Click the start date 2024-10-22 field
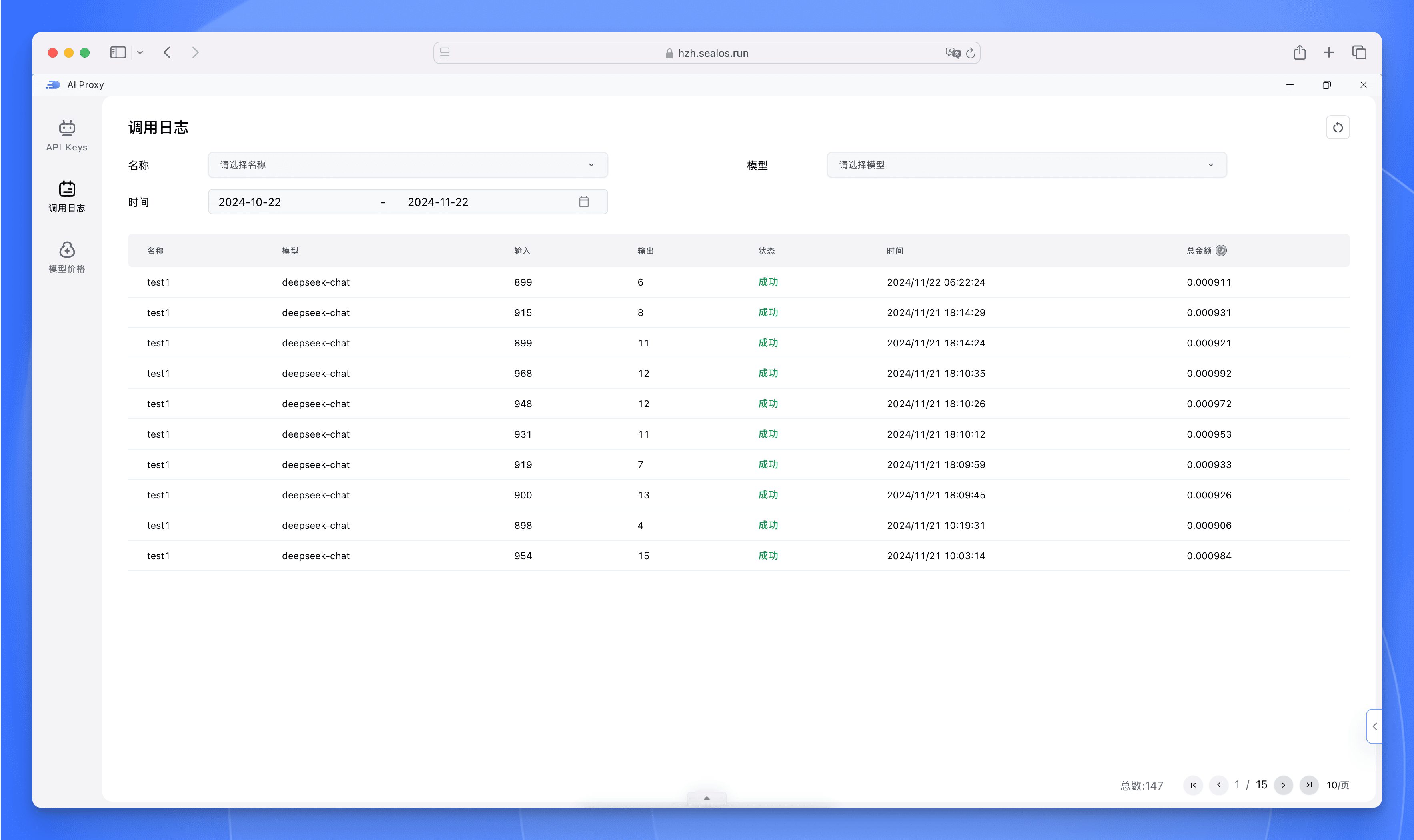1414x840 pixels. coord(250,202)
